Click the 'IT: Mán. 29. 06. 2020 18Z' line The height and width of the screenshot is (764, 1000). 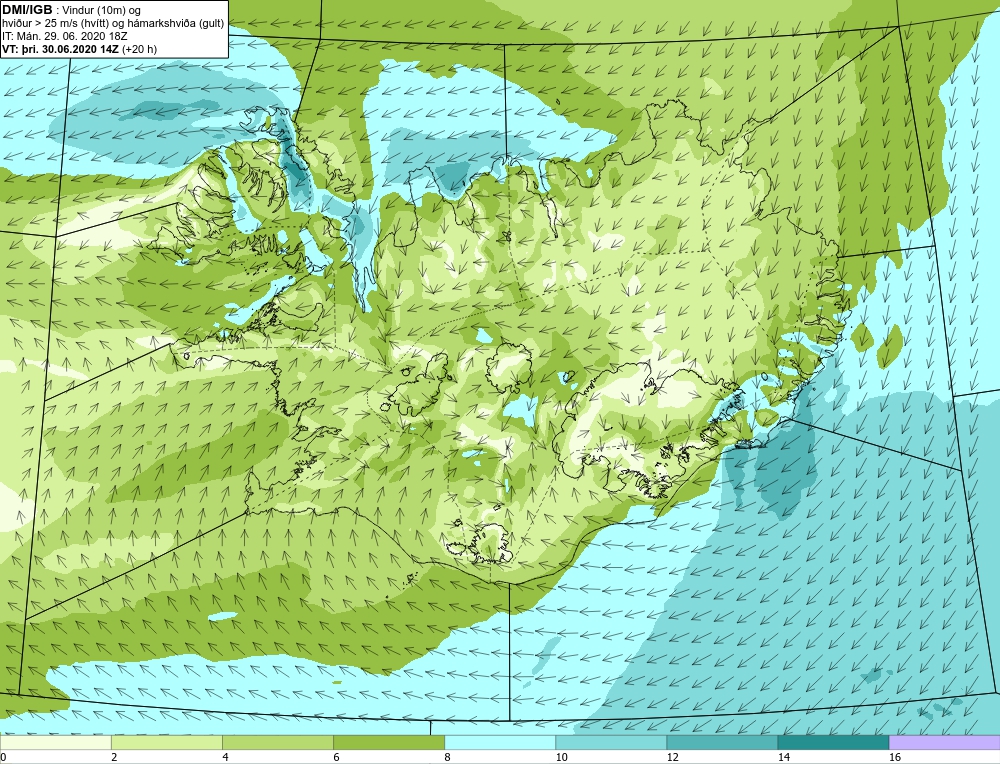tap(64, 36)
